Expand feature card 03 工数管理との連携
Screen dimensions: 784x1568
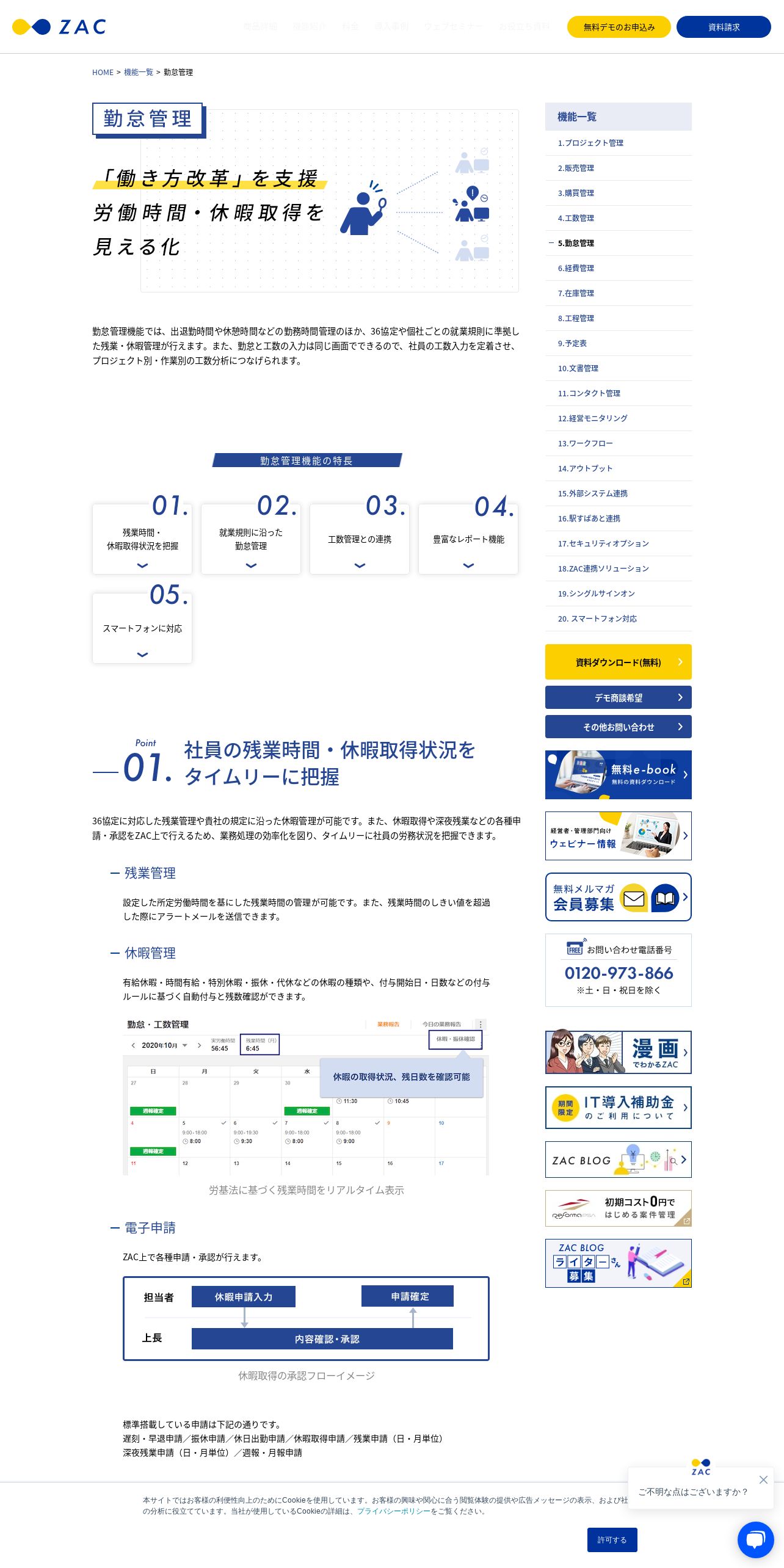(360, 539)
